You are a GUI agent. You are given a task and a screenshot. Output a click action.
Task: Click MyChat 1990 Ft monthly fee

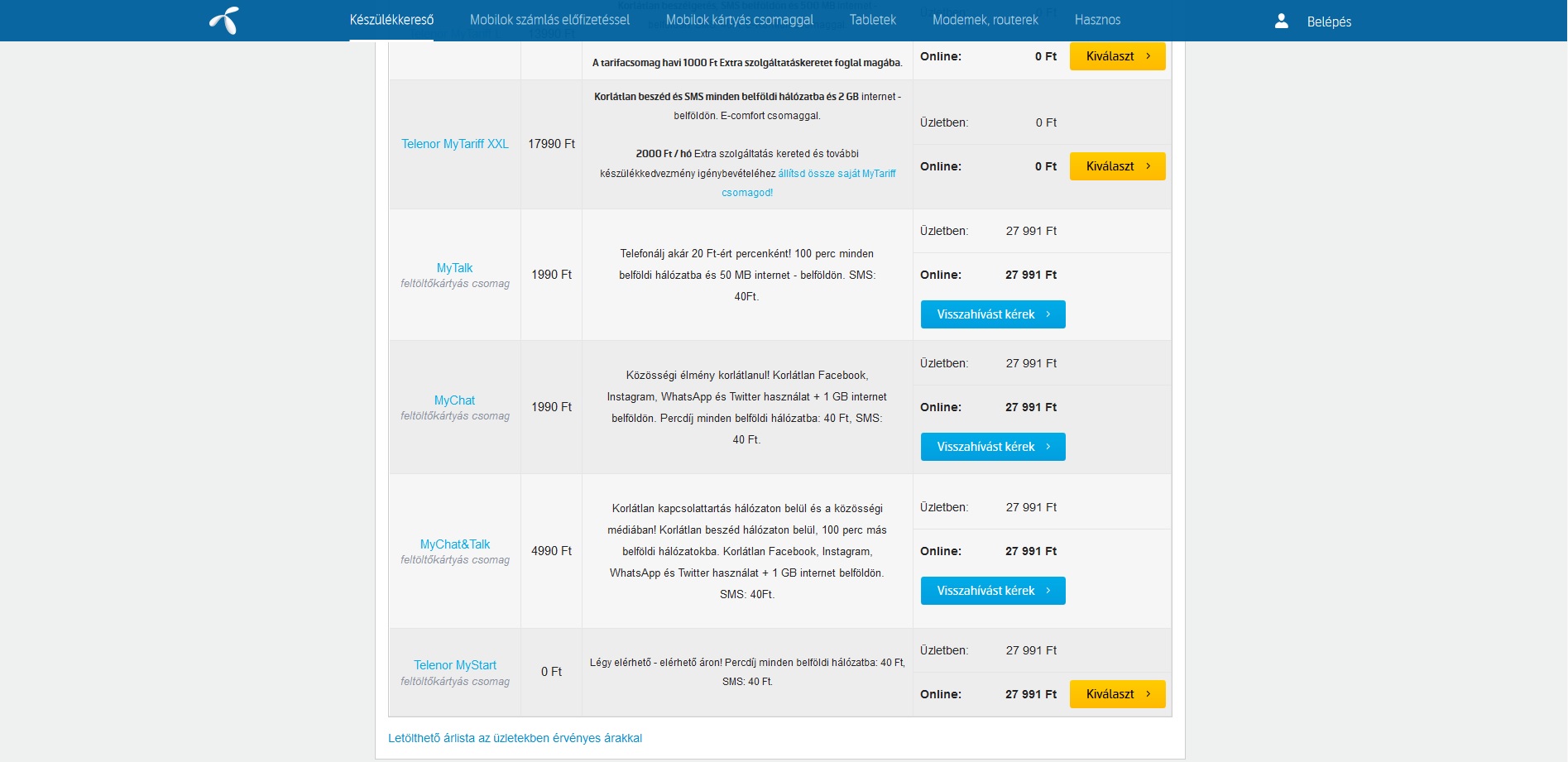551,407
